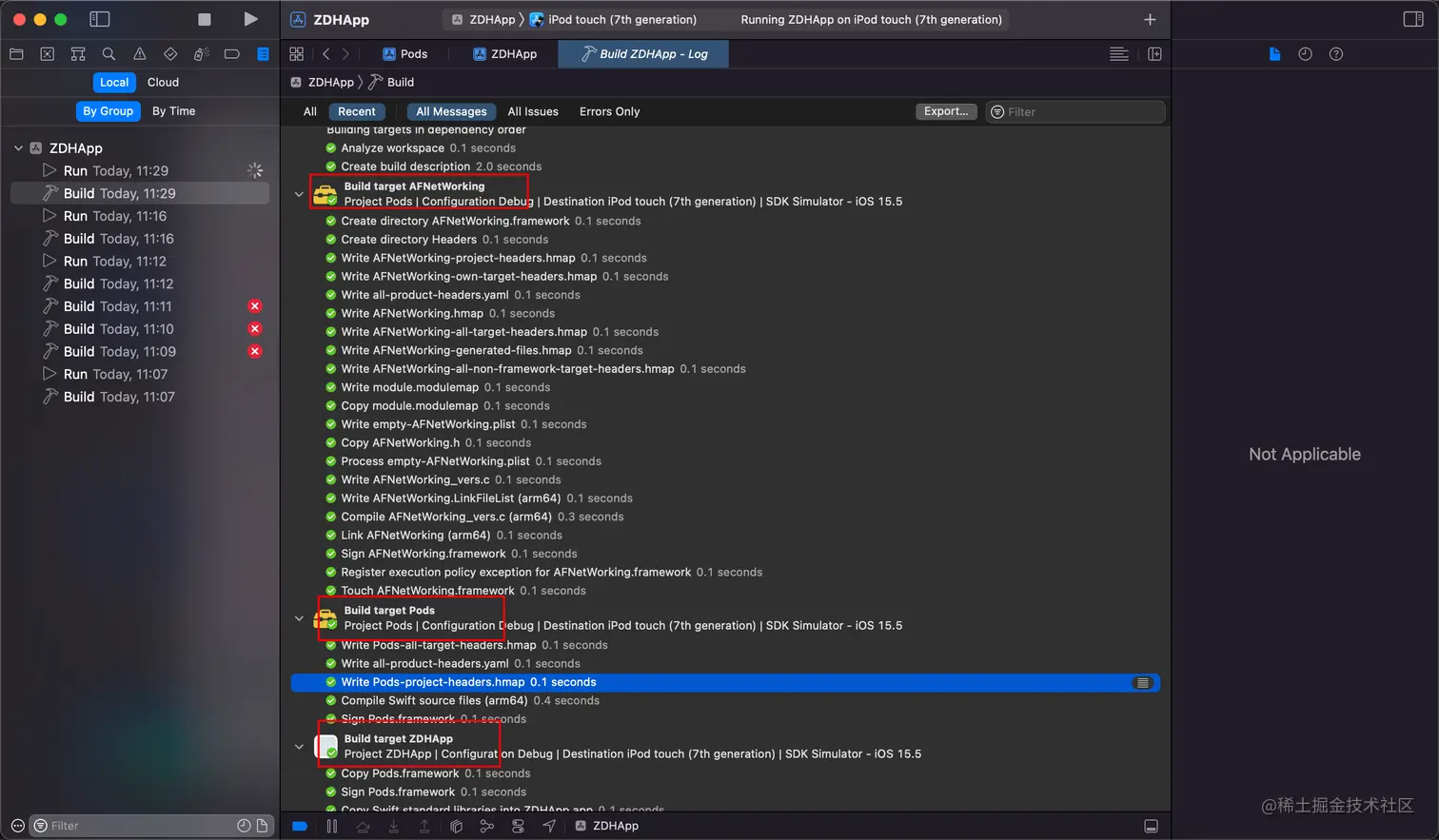Show the File inspector
The height and width of the screenshot is (840, 1439).
1274,54
